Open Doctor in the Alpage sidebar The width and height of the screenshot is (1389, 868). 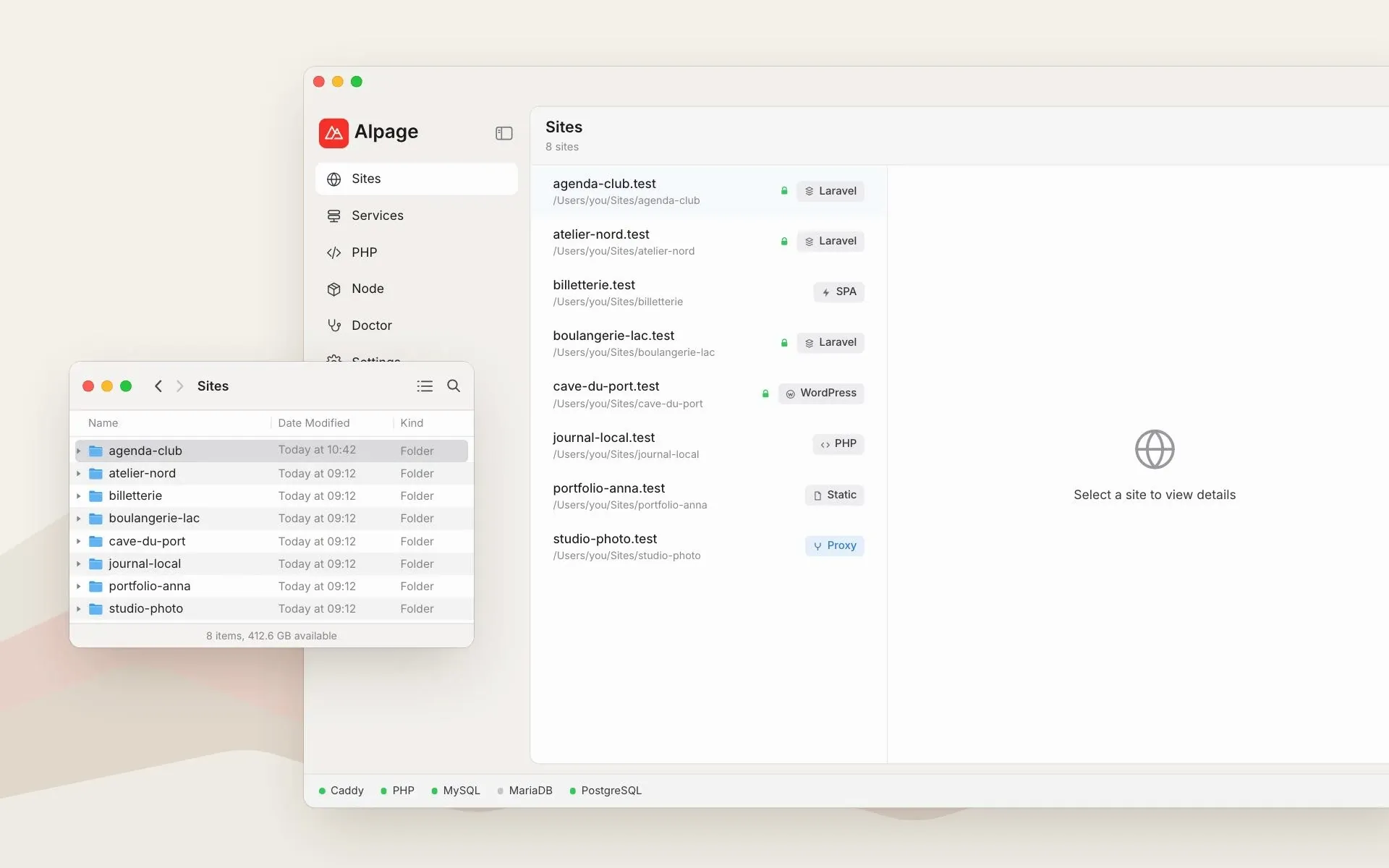point(417,325)
